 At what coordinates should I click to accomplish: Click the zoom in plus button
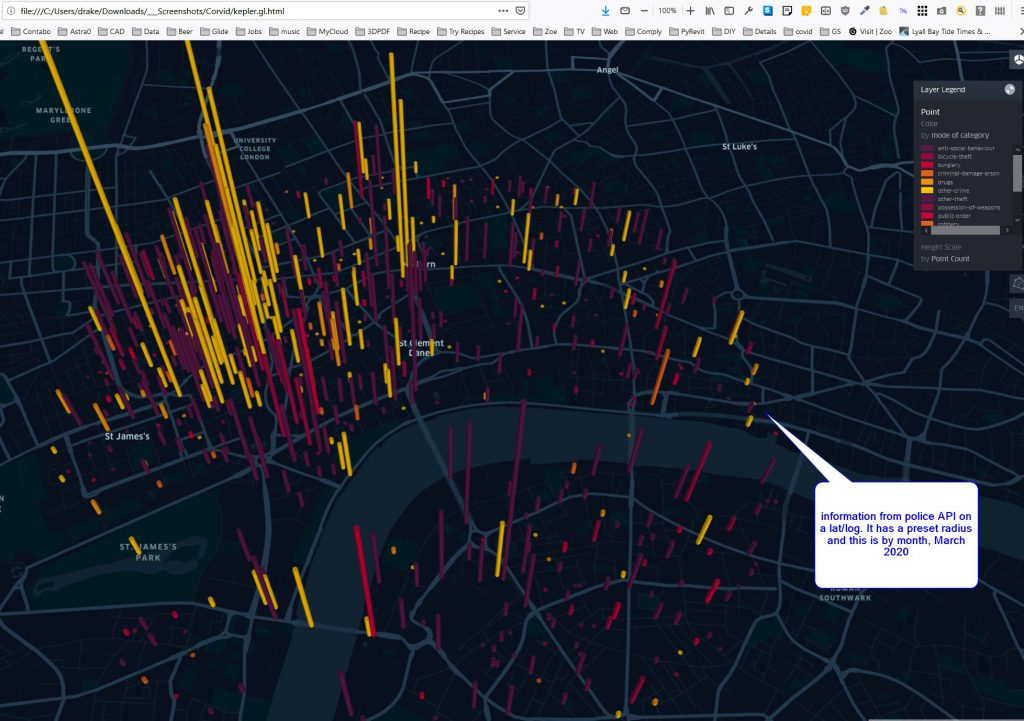pyautogui.click(x=690, y=10)
